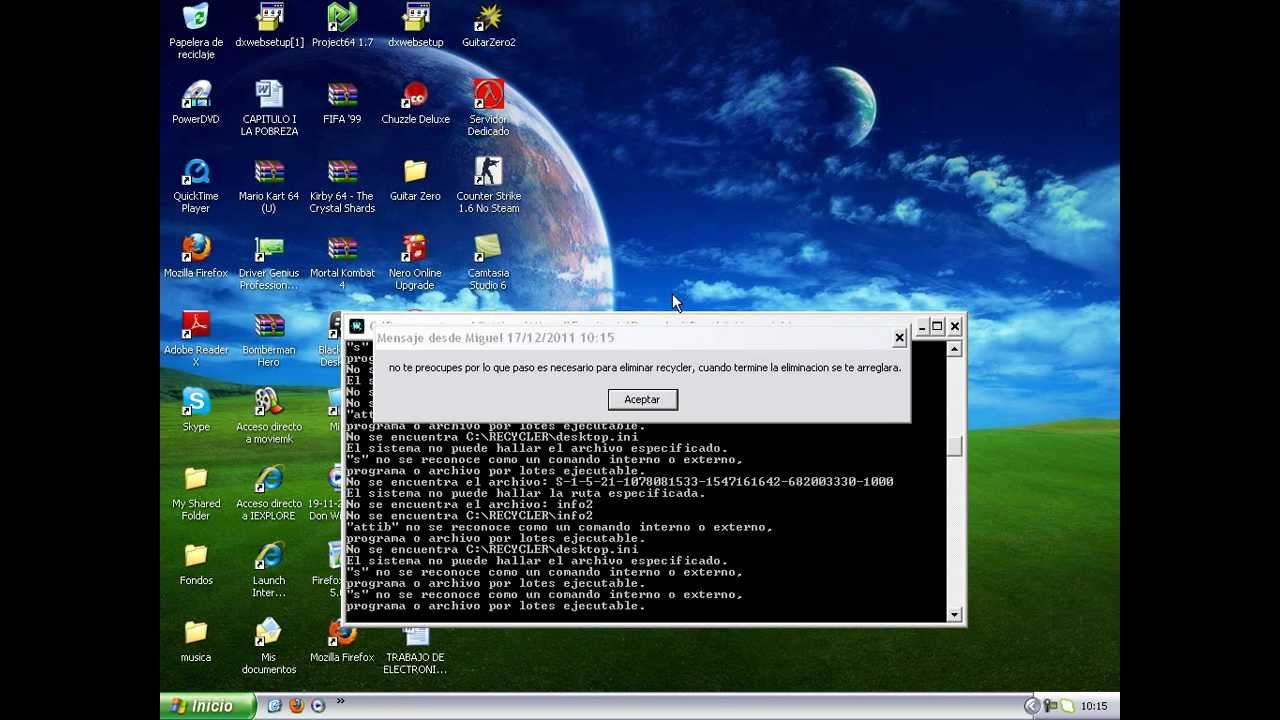
Task: Click the message text about eliminar recycler
Action: click(x=644, y=368)
